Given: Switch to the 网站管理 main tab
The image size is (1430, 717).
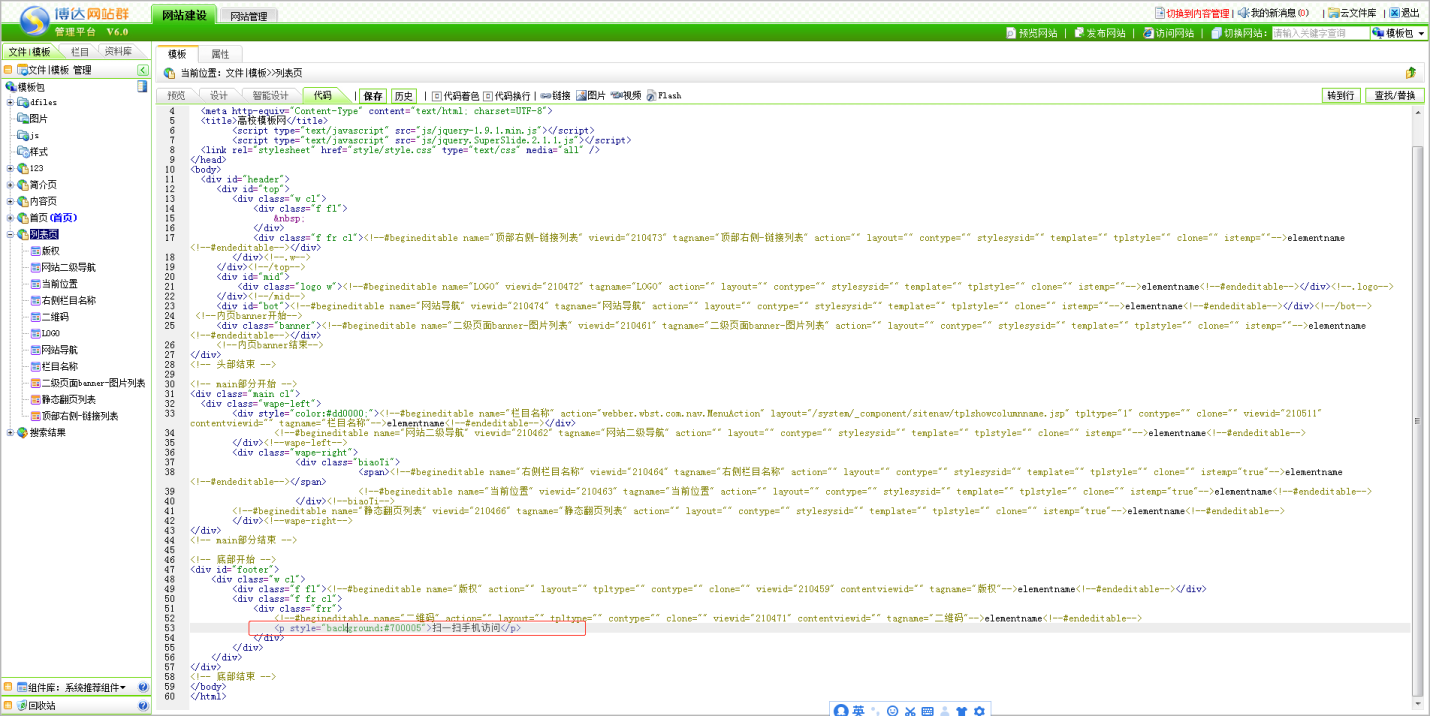Looking at the screenshot, I should pyautogui.click(x=248, y=16).
